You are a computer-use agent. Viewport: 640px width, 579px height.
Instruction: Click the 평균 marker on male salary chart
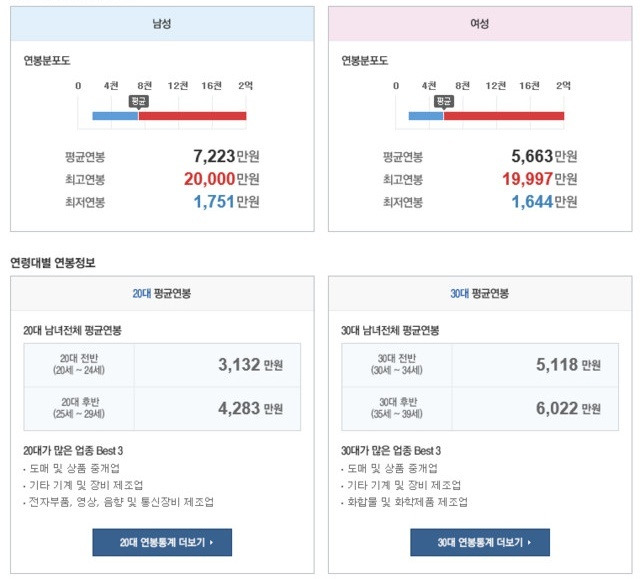pyautogui.click(x=139, y=102)
